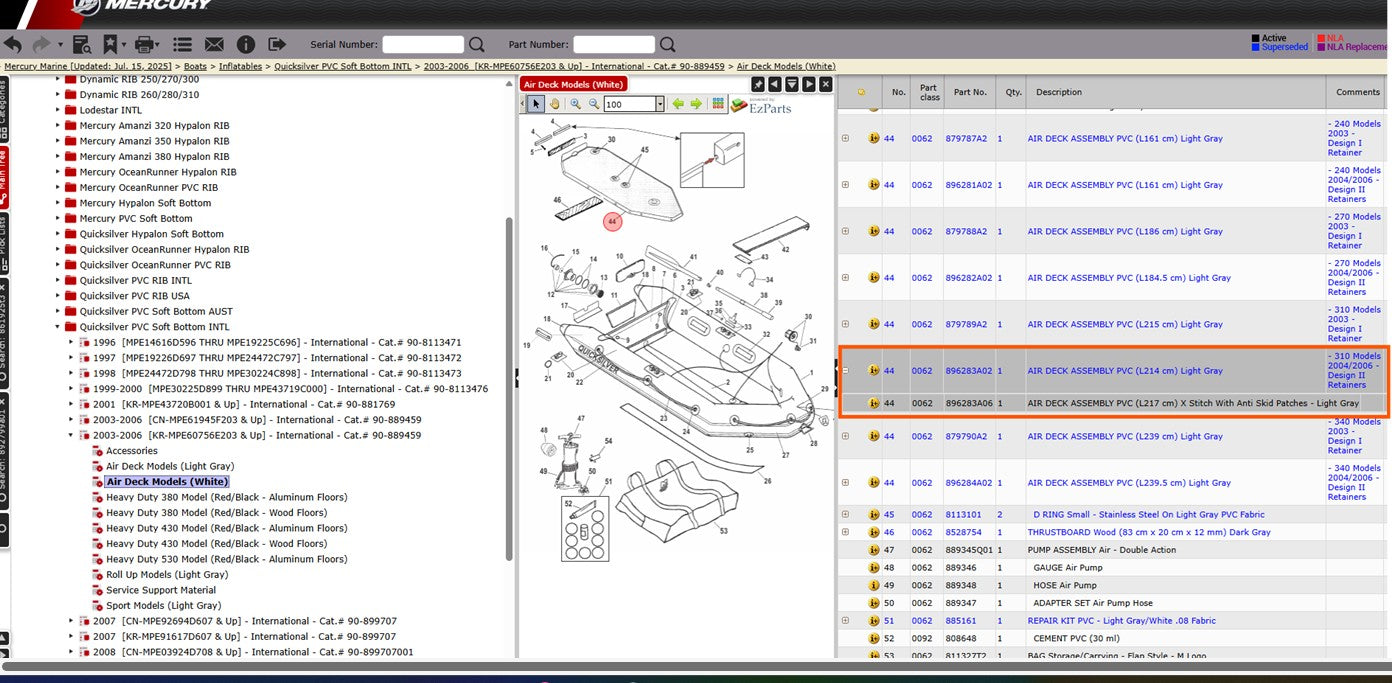Click the pin icon on diagram panel header
Viewport: 1392px width, 683px height.
point(758,85)
